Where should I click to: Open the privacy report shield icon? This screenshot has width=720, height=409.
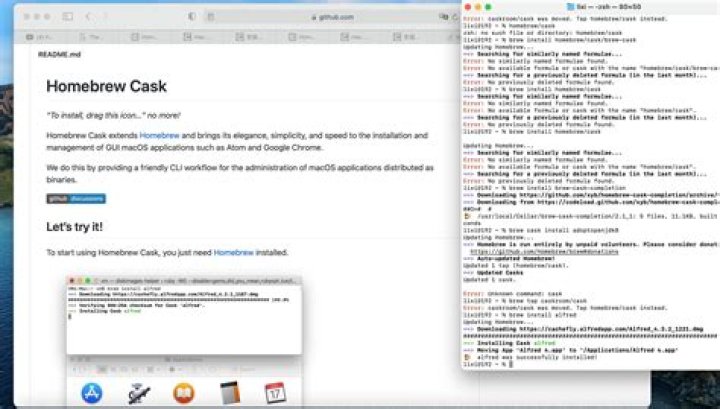[x=192, y=17]
